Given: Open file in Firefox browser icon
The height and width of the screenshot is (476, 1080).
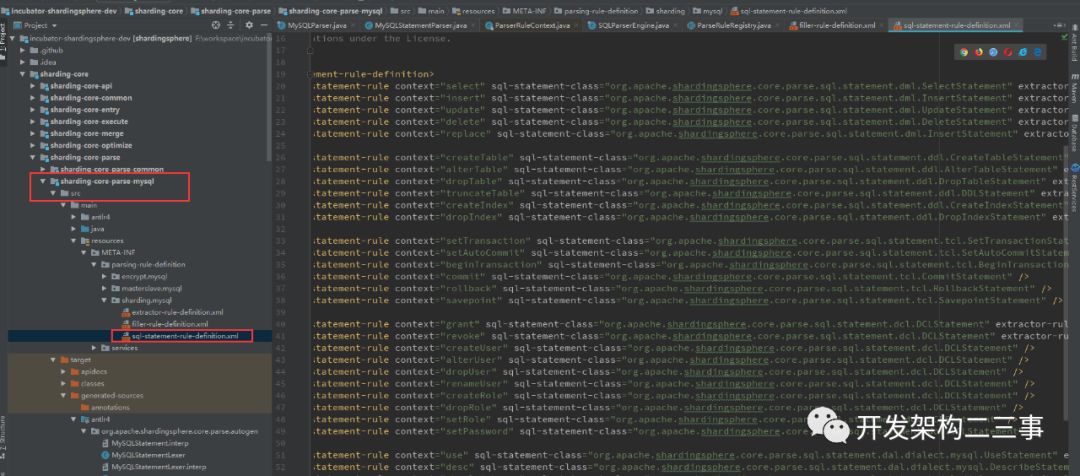Looking at the screenshot, I should pos(978,52).
